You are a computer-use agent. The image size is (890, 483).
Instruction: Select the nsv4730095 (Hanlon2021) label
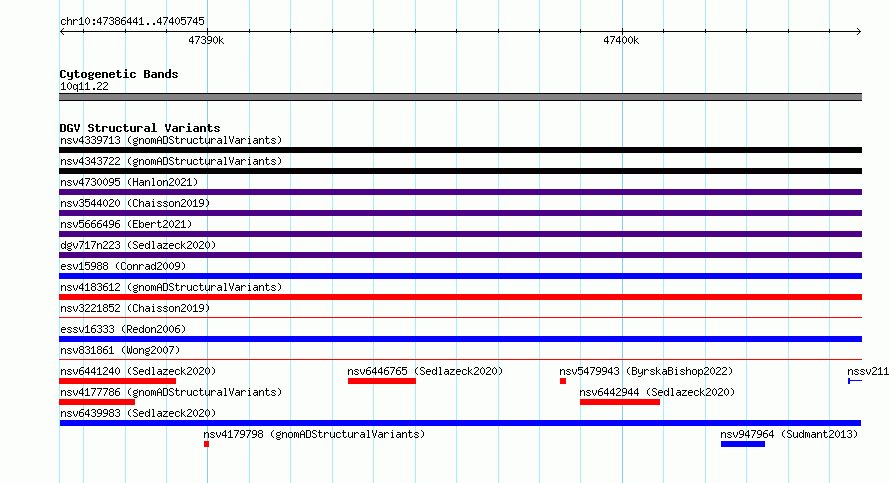tap(129, 182)
